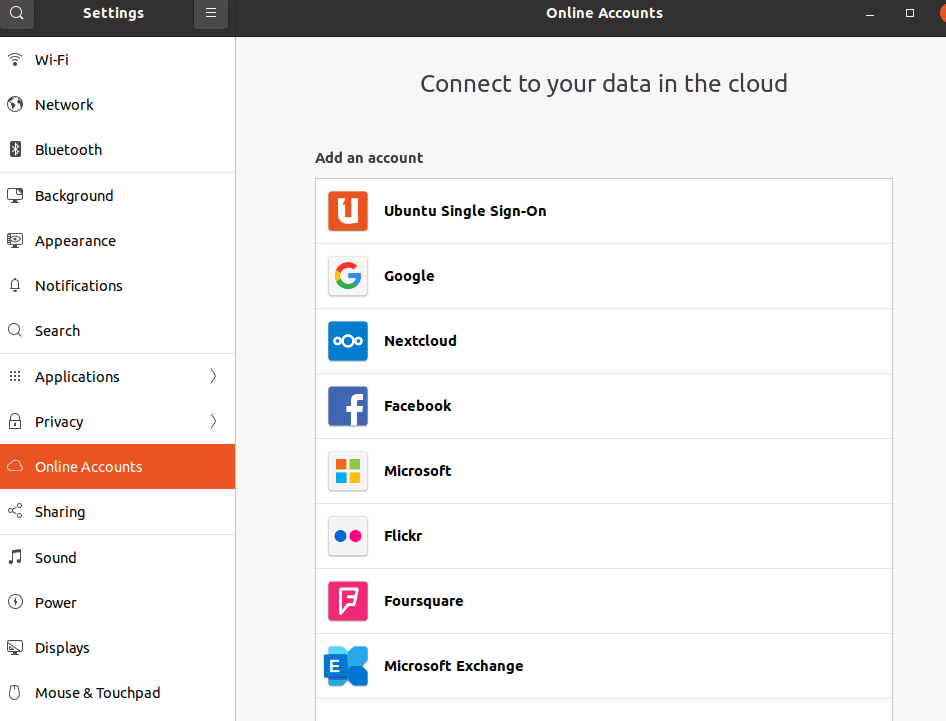Image resolution: width=946 pixels, height=721 pixels.
Task: Add an Ubuntu Single Sign-On account
Action: pos(603,211)
